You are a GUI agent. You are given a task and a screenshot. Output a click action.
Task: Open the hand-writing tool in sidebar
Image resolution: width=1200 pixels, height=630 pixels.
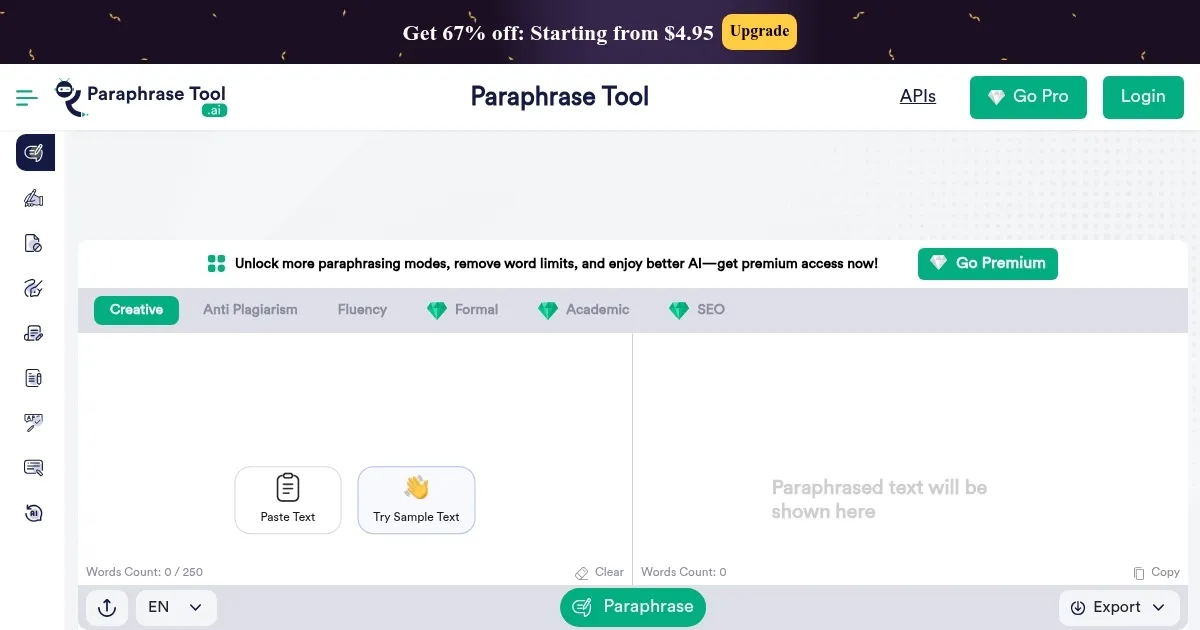tap(34, 198)
